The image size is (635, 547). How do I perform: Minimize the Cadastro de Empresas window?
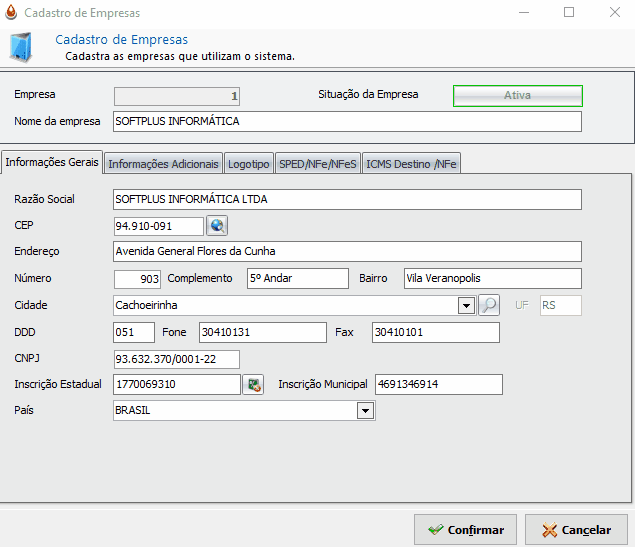[524, 13]
